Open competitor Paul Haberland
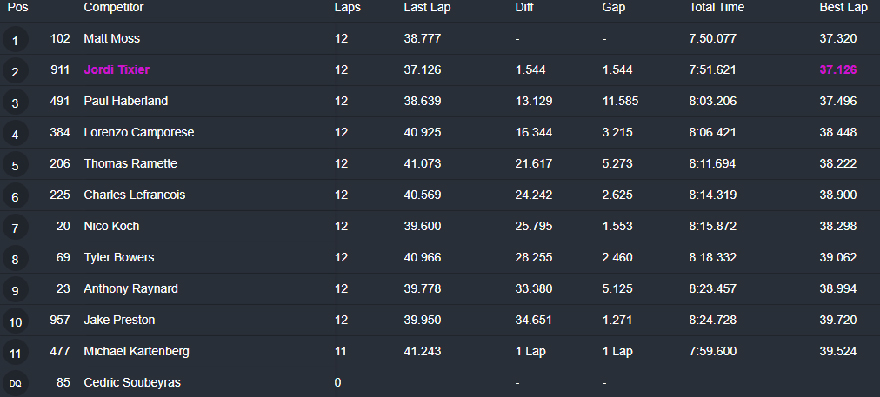The height and width of the screenshot is (397, 880). point(126,101)
